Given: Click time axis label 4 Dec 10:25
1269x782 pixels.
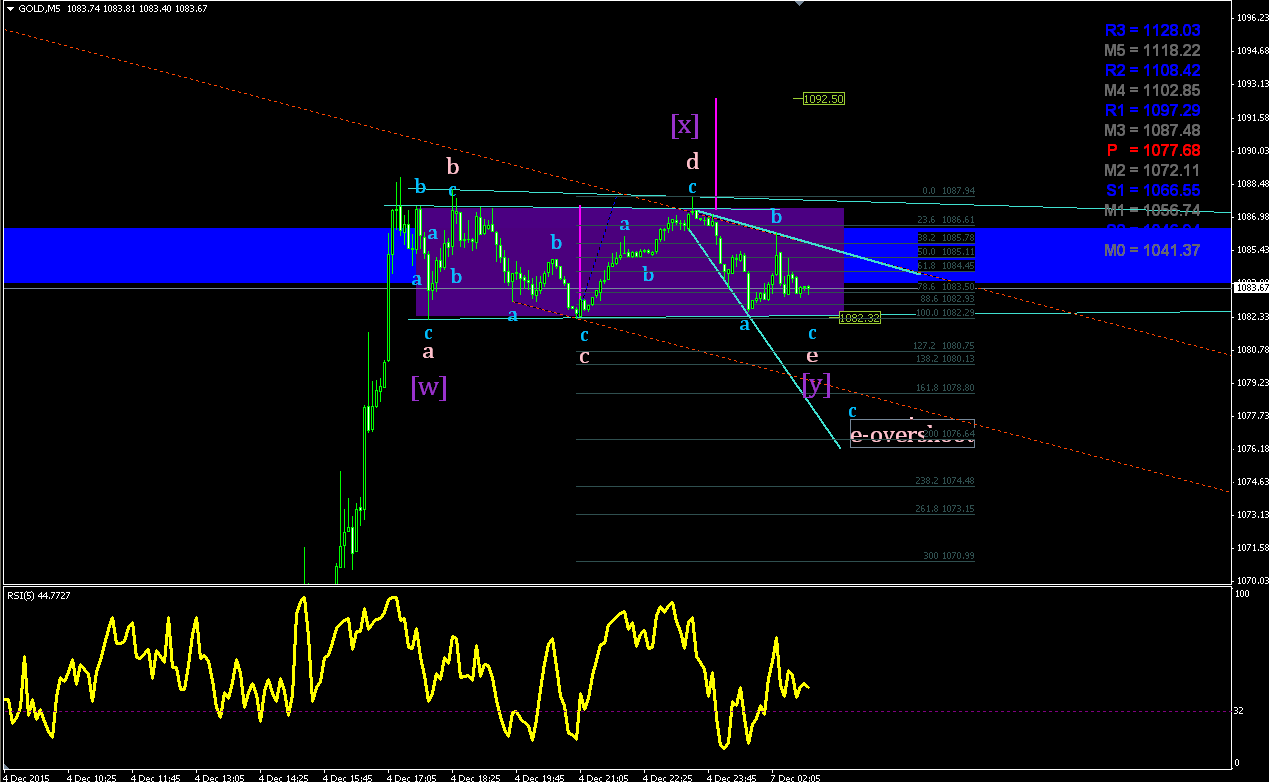Looking at the screenshot, I should tap(91, 776).
